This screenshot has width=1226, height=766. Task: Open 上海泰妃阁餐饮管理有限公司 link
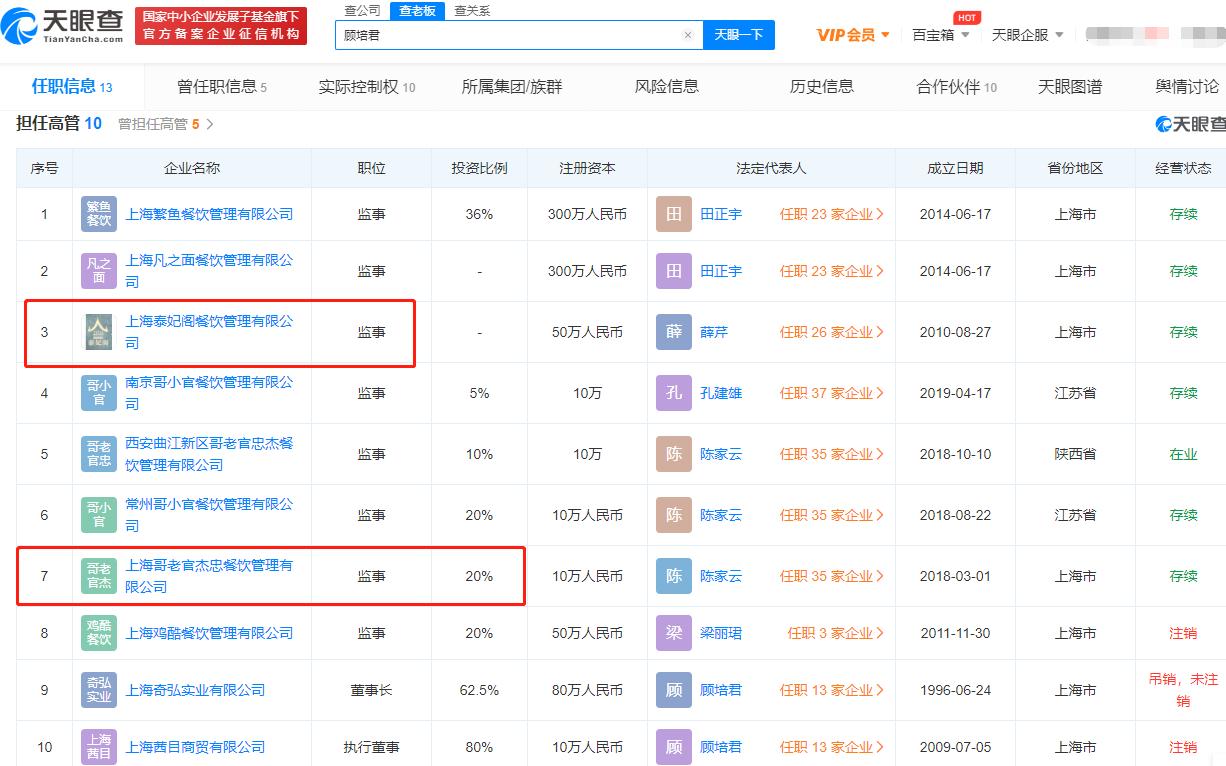coord(209,332)
